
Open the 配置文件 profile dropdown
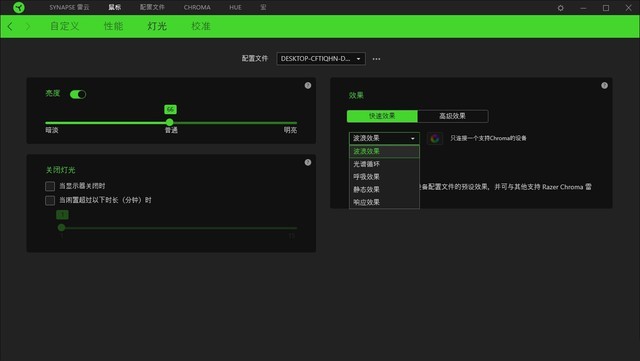321,59
